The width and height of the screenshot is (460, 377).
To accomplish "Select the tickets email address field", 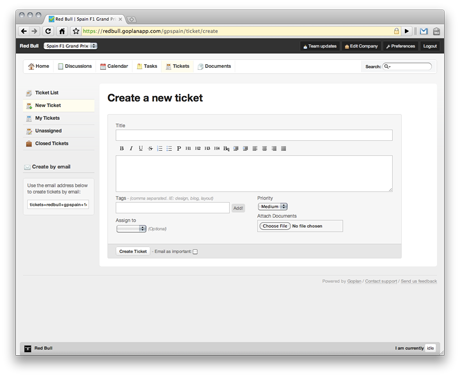I will (x=58, y=205).
